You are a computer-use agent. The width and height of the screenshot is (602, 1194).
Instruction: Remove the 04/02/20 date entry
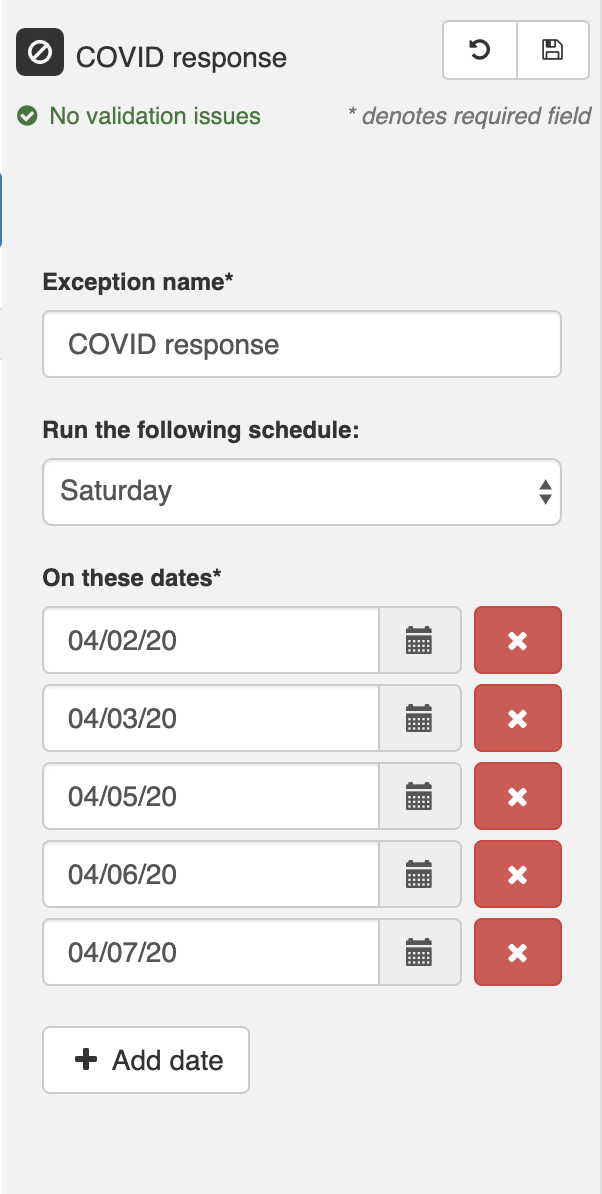point(517,640)
